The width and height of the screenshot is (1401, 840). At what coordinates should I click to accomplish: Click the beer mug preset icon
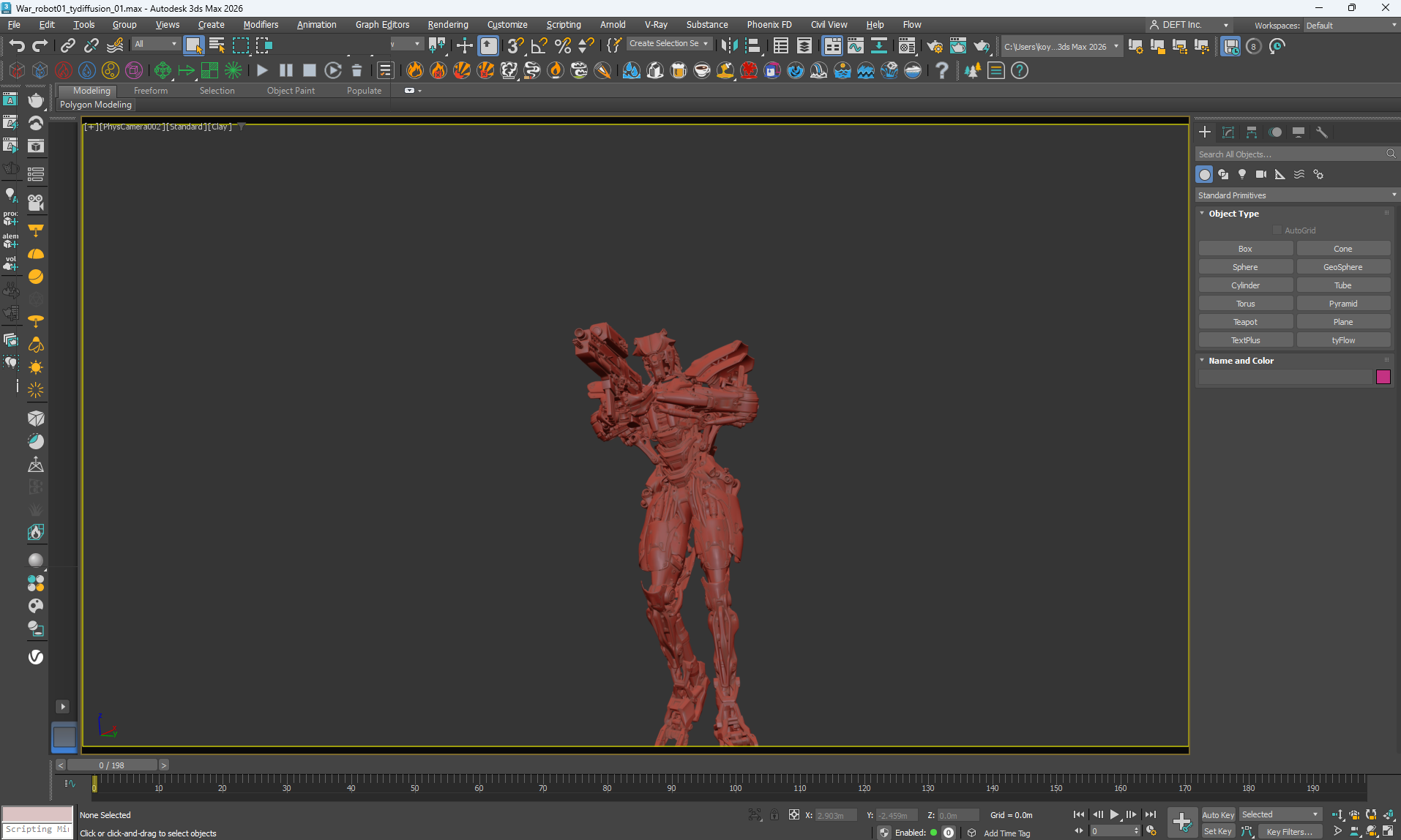coord(679,70)
